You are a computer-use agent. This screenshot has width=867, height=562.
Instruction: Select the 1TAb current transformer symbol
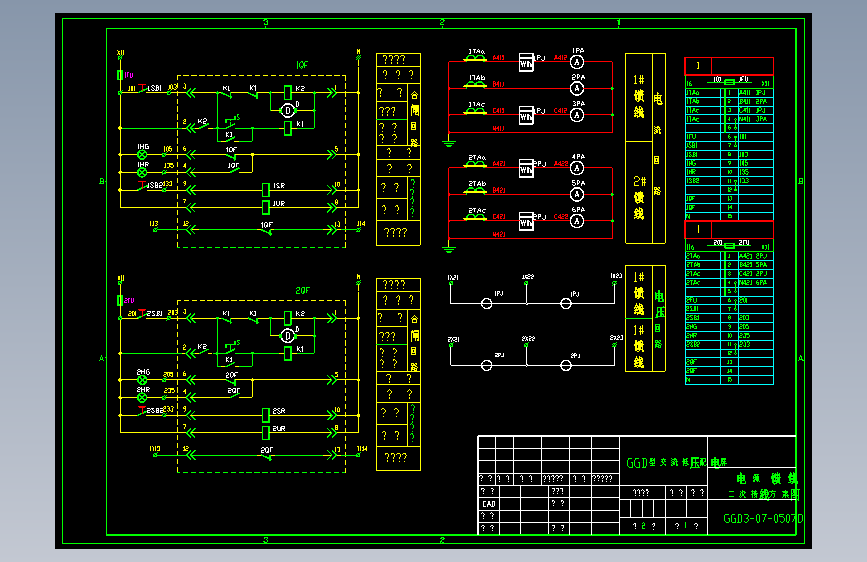click(x=475, y=85)
